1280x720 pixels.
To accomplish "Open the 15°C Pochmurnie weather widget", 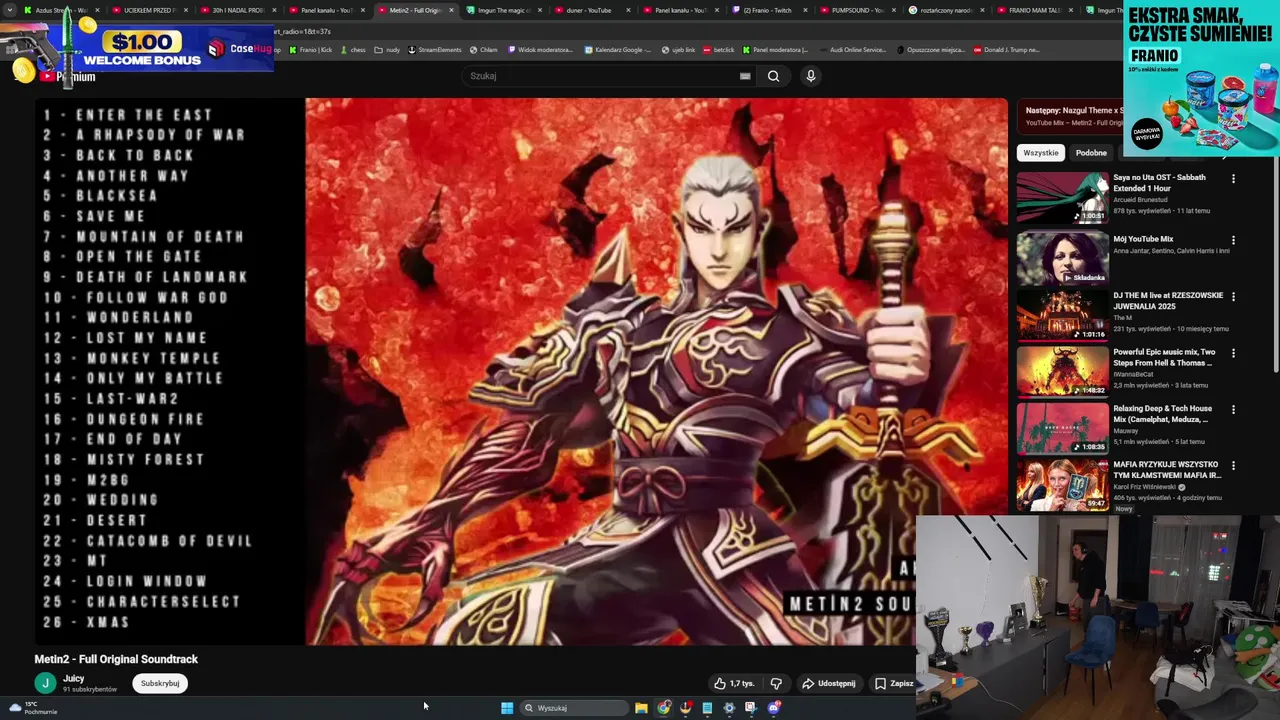I will click(32, 708).
